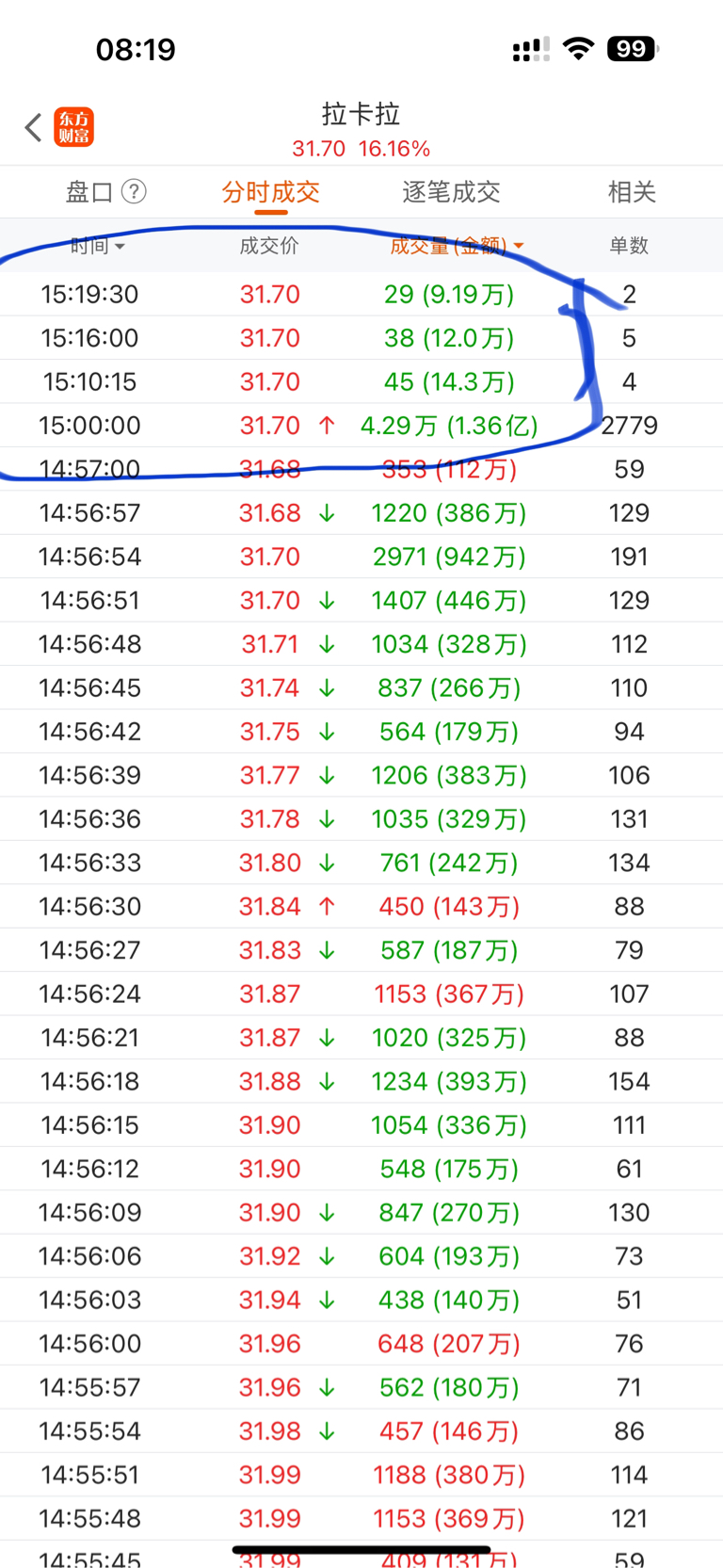
Task: Select the 14:56:57 trade row
Action: tap(361, 513)
